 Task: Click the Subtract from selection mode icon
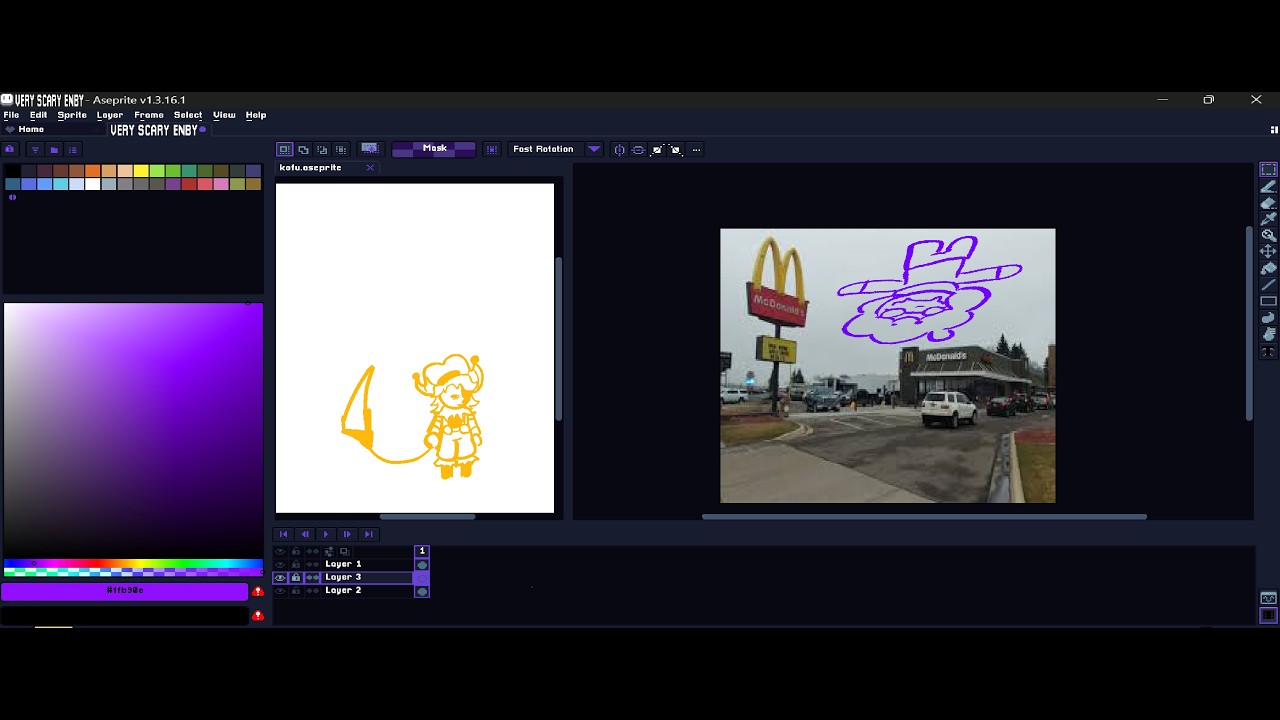coord(322,149)
